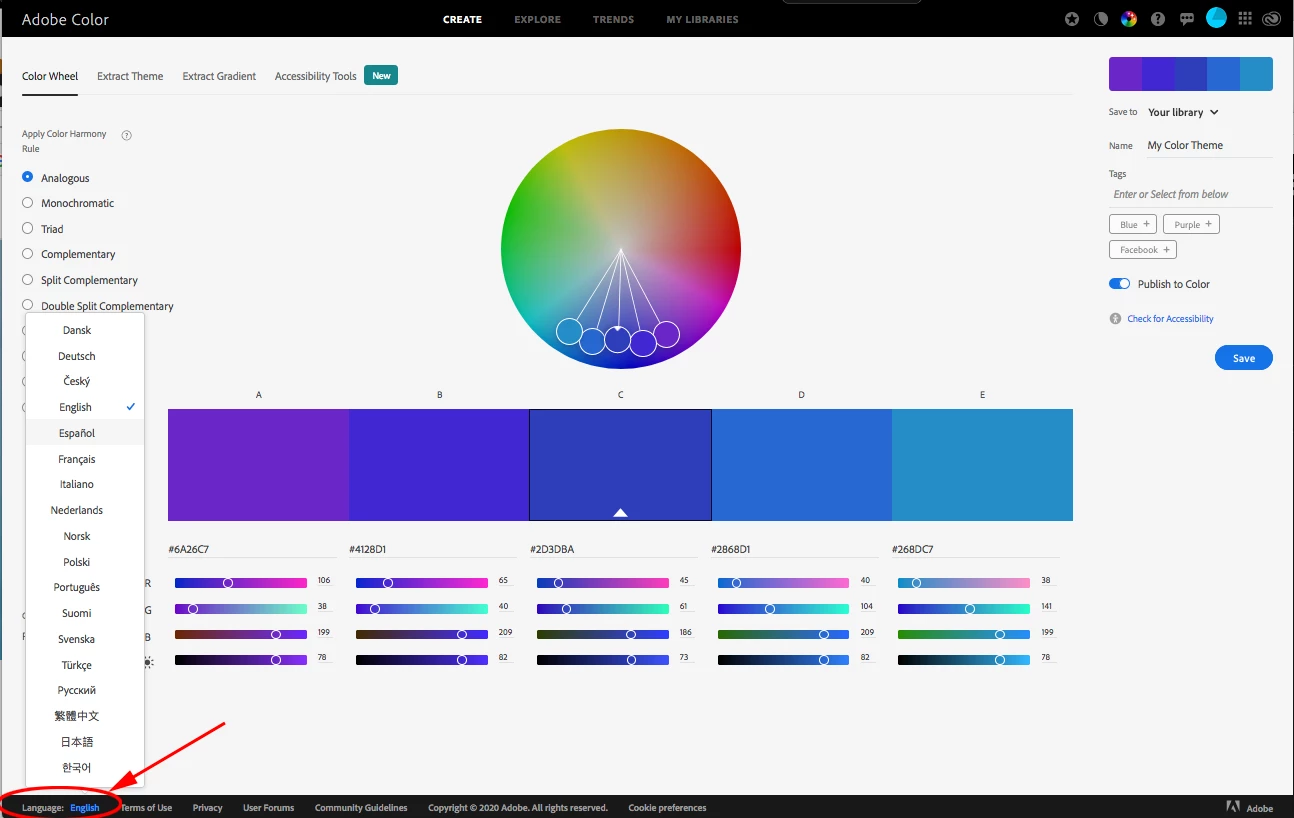The image size is (1294, 818).
Task: Select the Monochromatic harmony rule
Action: (x=28, y=203)
